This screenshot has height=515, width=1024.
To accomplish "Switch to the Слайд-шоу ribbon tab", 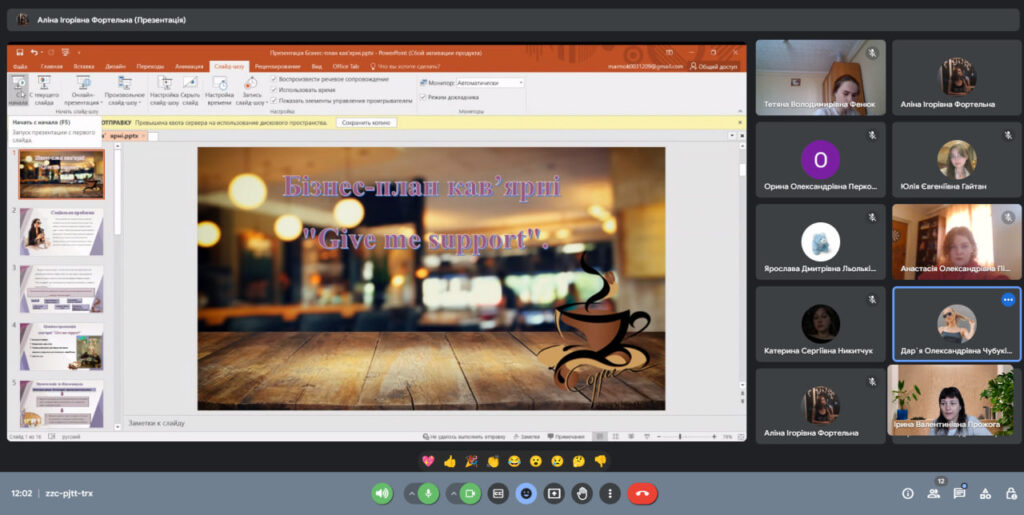I will 228,66.
